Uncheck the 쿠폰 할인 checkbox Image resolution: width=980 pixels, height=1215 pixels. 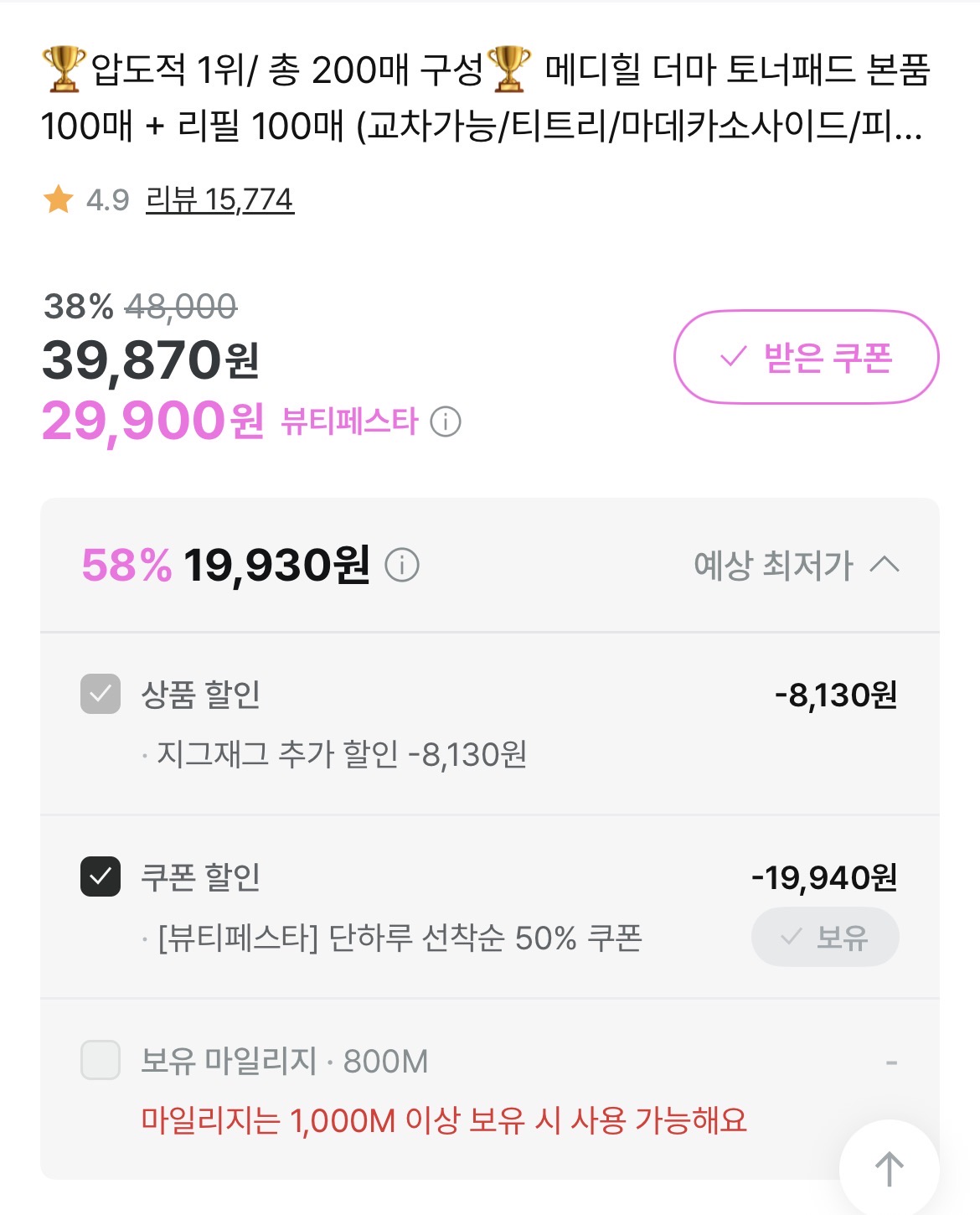tap(101, 876)
